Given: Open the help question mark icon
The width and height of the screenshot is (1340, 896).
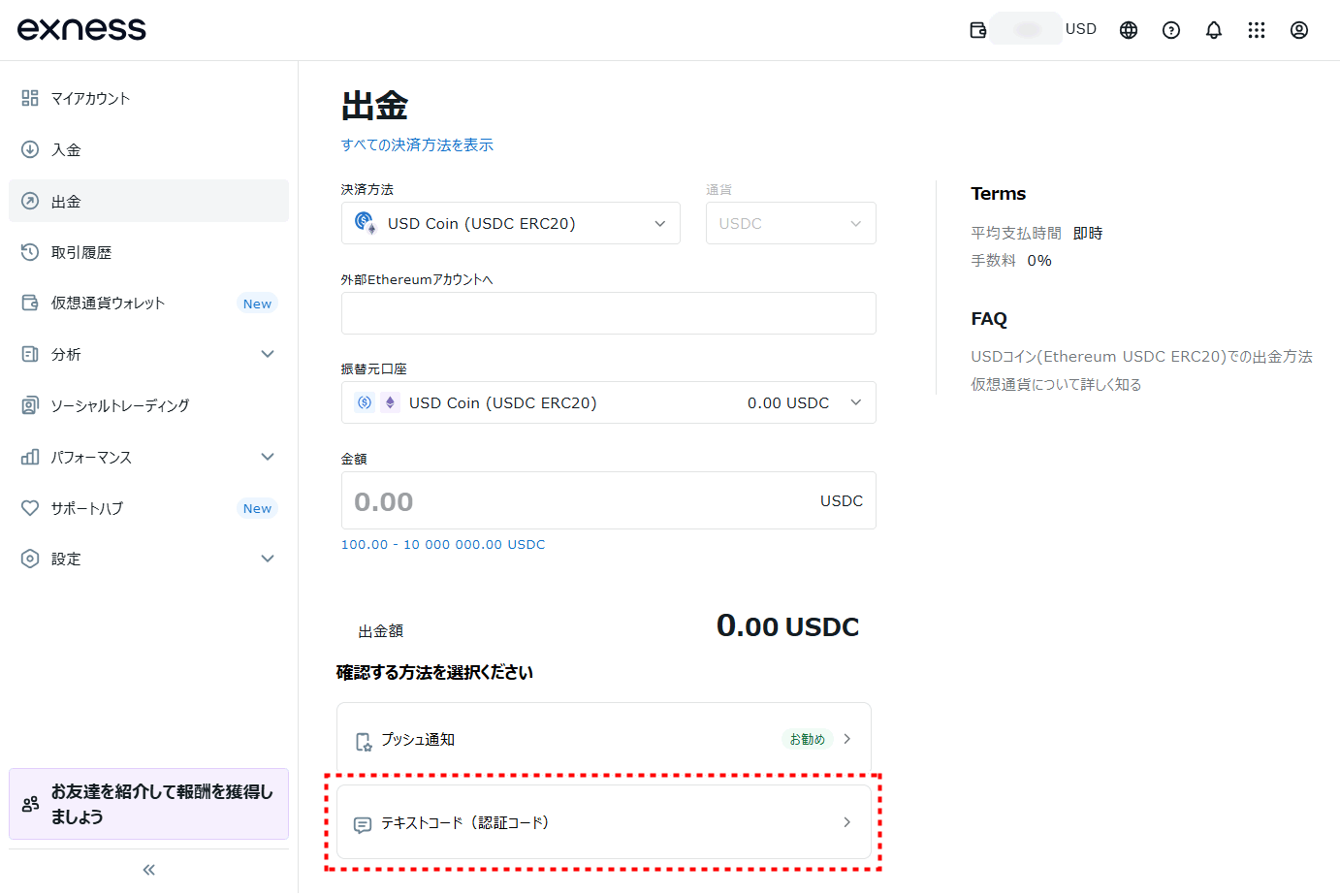Looking at the screenshot, I should tap(1171, 30).
